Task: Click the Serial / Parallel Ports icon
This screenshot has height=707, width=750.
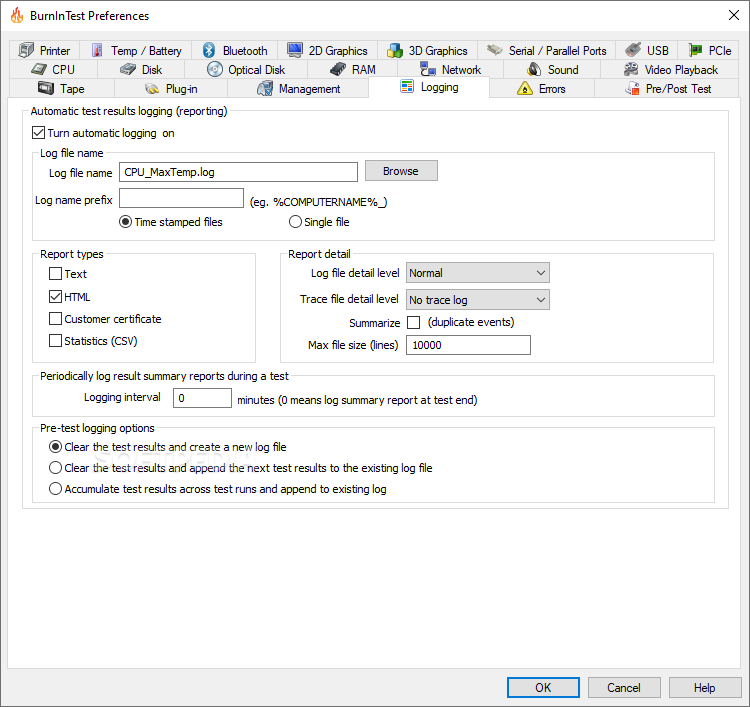Action: (495, 49)
